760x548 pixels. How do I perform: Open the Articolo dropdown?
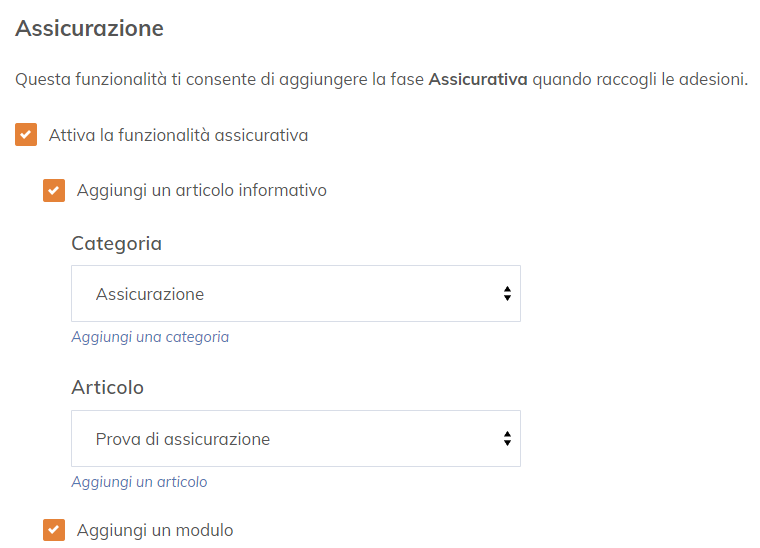click(295, 439)
